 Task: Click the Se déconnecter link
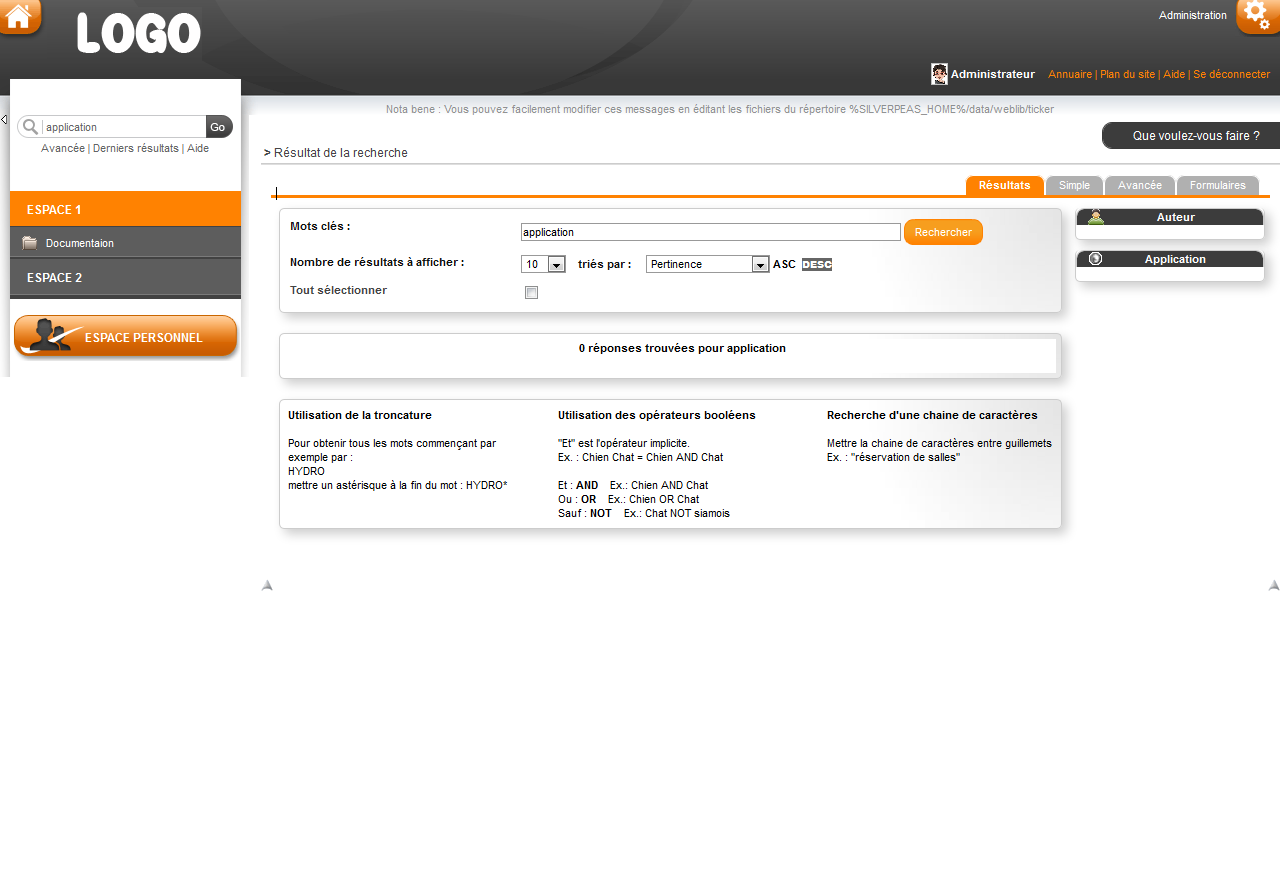(x=1231, y=74)
